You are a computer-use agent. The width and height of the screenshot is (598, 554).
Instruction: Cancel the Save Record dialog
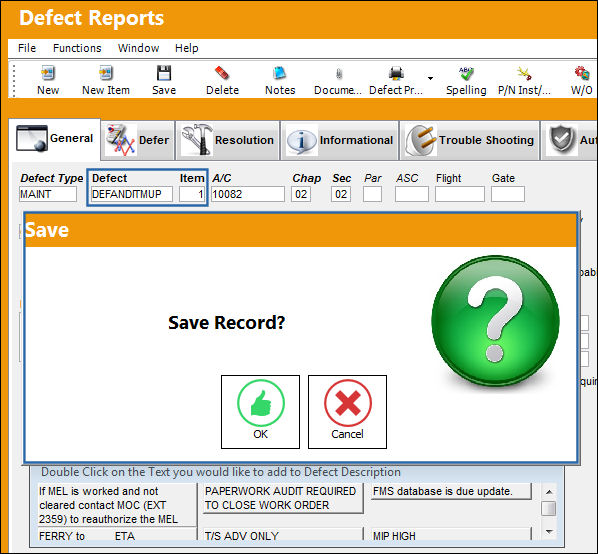[347, 412]
